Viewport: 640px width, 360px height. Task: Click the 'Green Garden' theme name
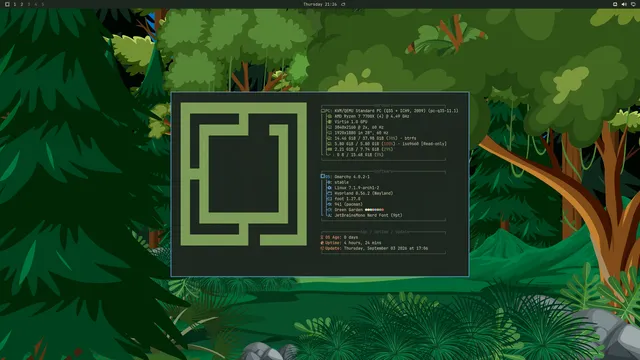point(349,210)
